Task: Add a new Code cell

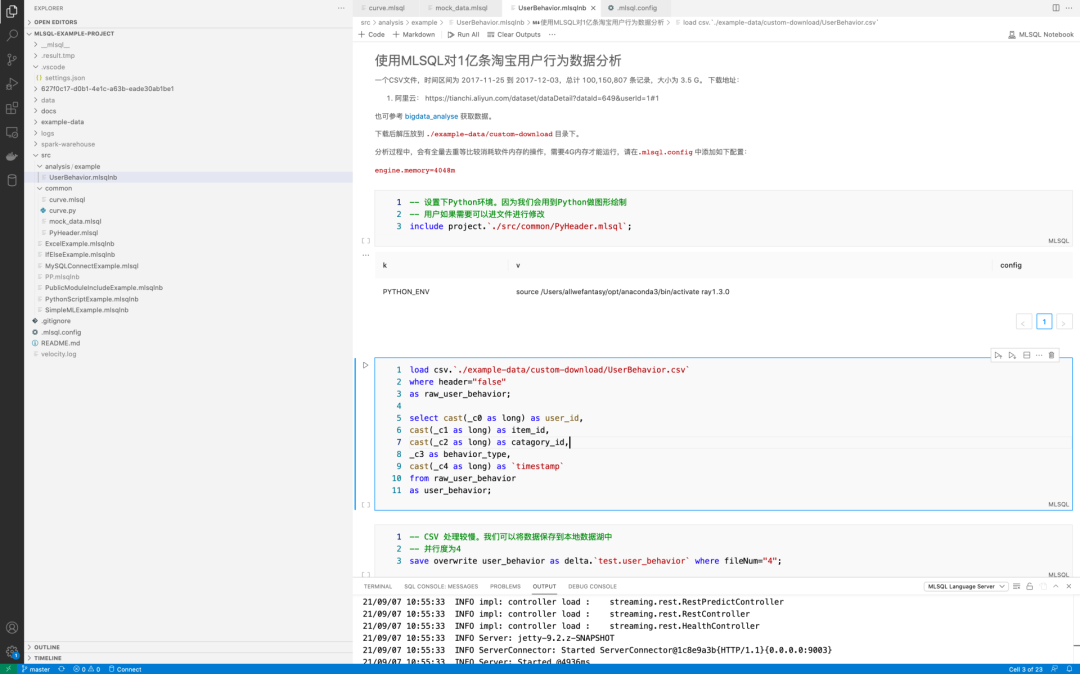Action: [x=371, y=34]
